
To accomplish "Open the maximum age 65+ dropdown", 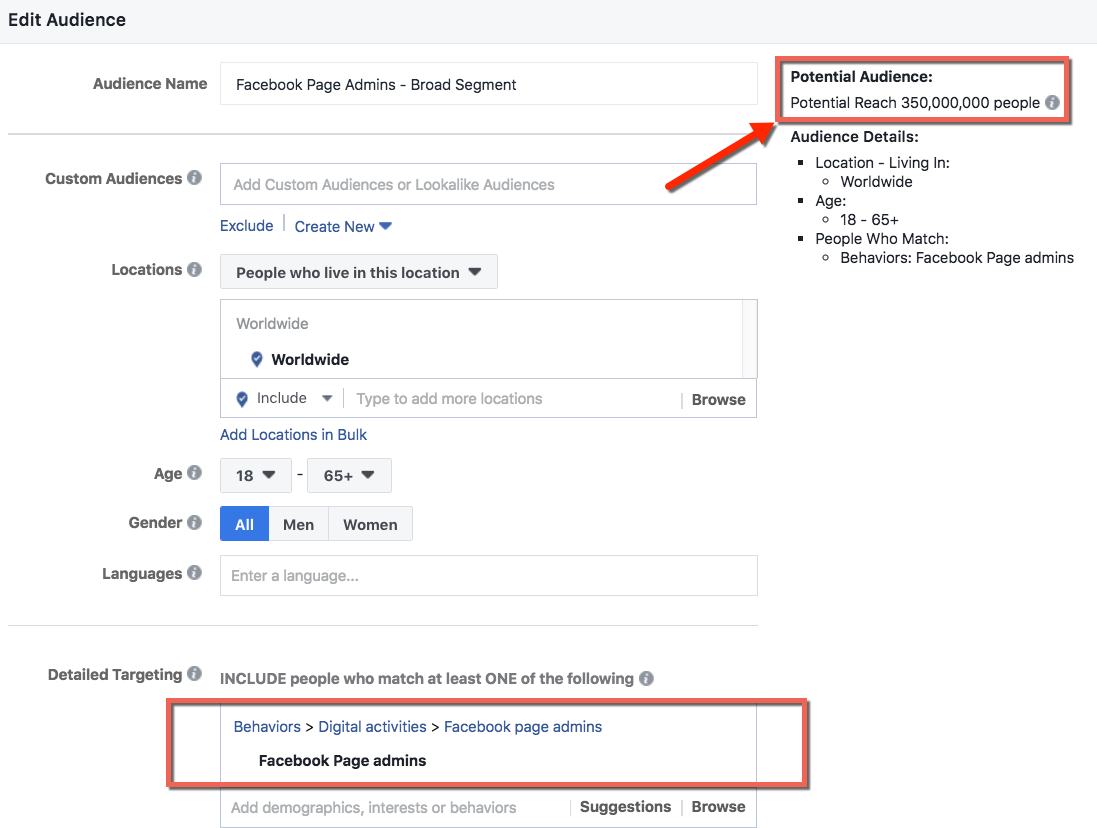I will [x=349, y=476].
